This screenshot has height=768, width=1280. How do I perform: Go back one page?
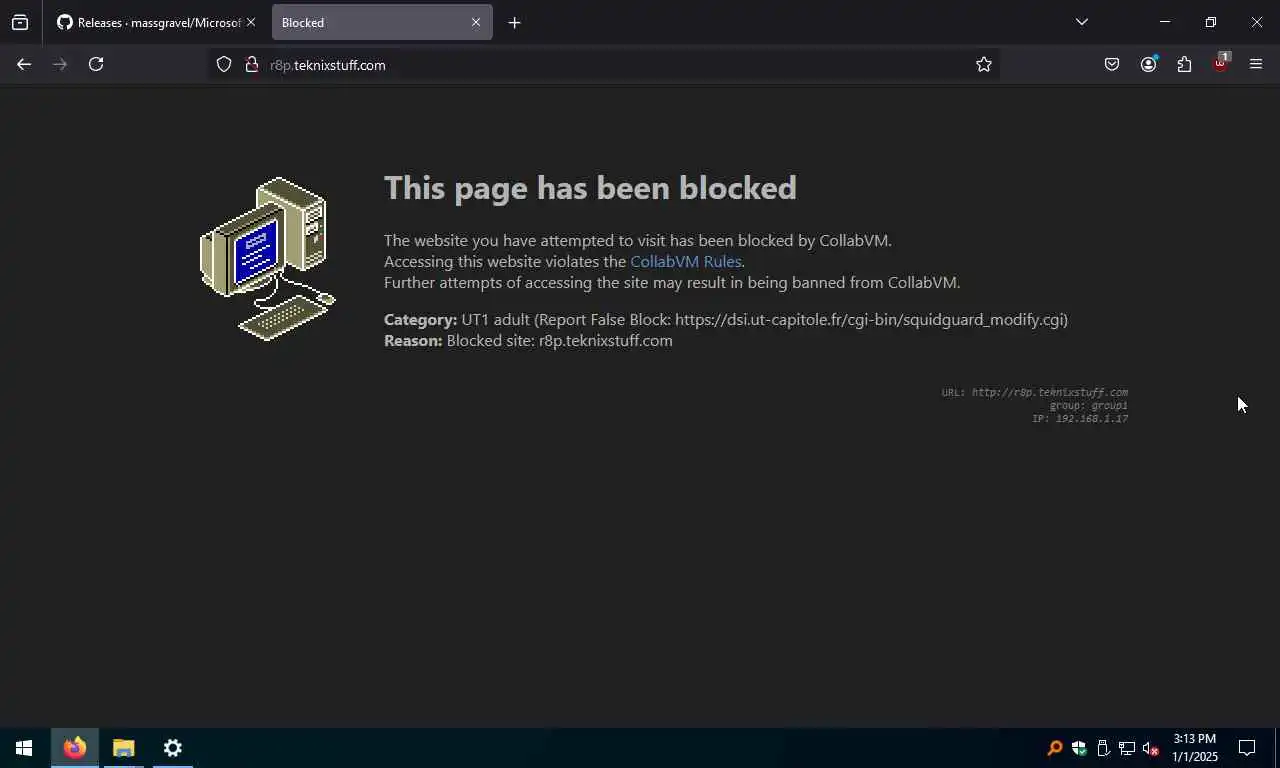click(24, 64)
